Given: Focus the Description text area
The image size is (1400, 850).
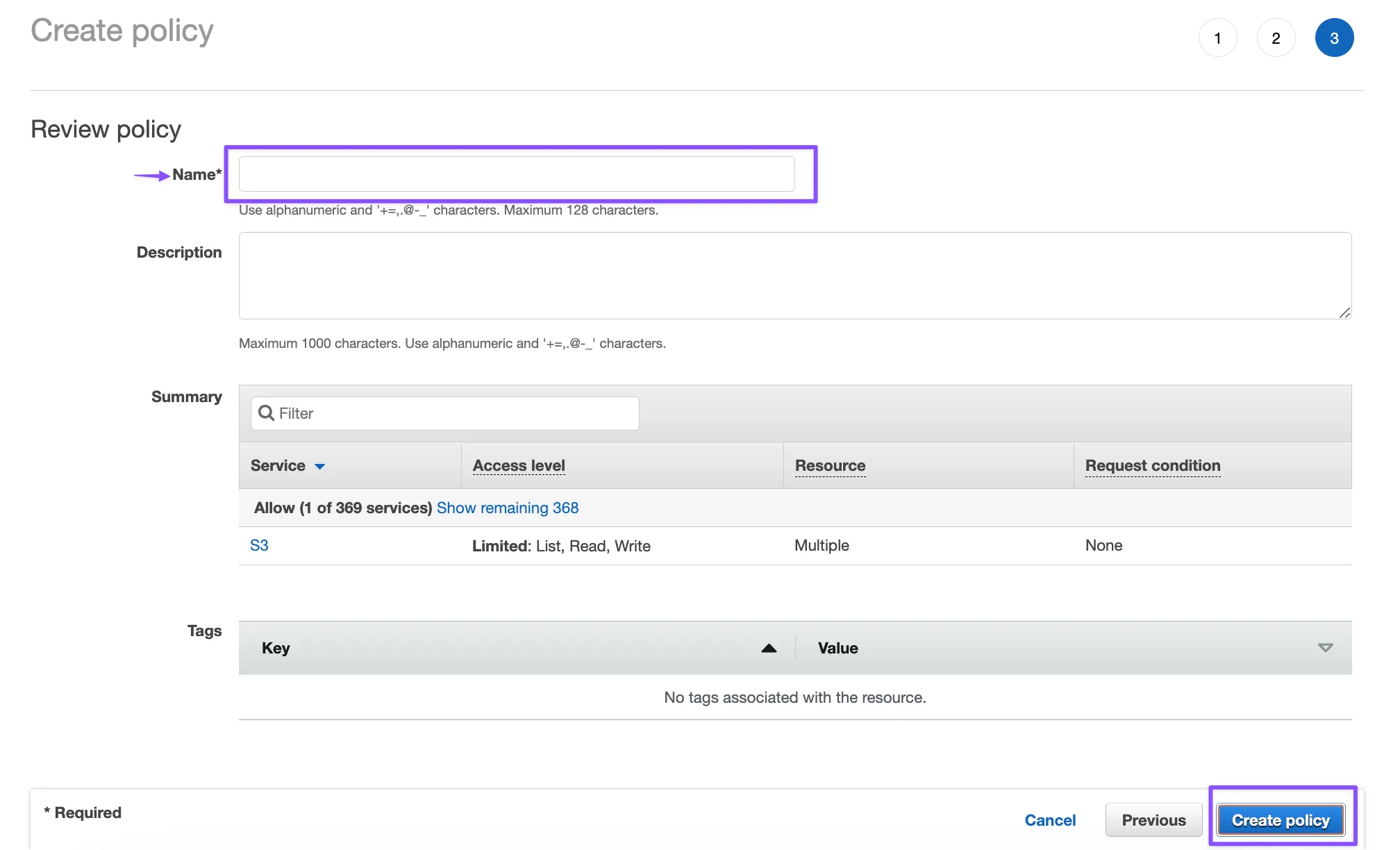Looking at the screenshot, I should pyautogui.click(x=794, y=276).
